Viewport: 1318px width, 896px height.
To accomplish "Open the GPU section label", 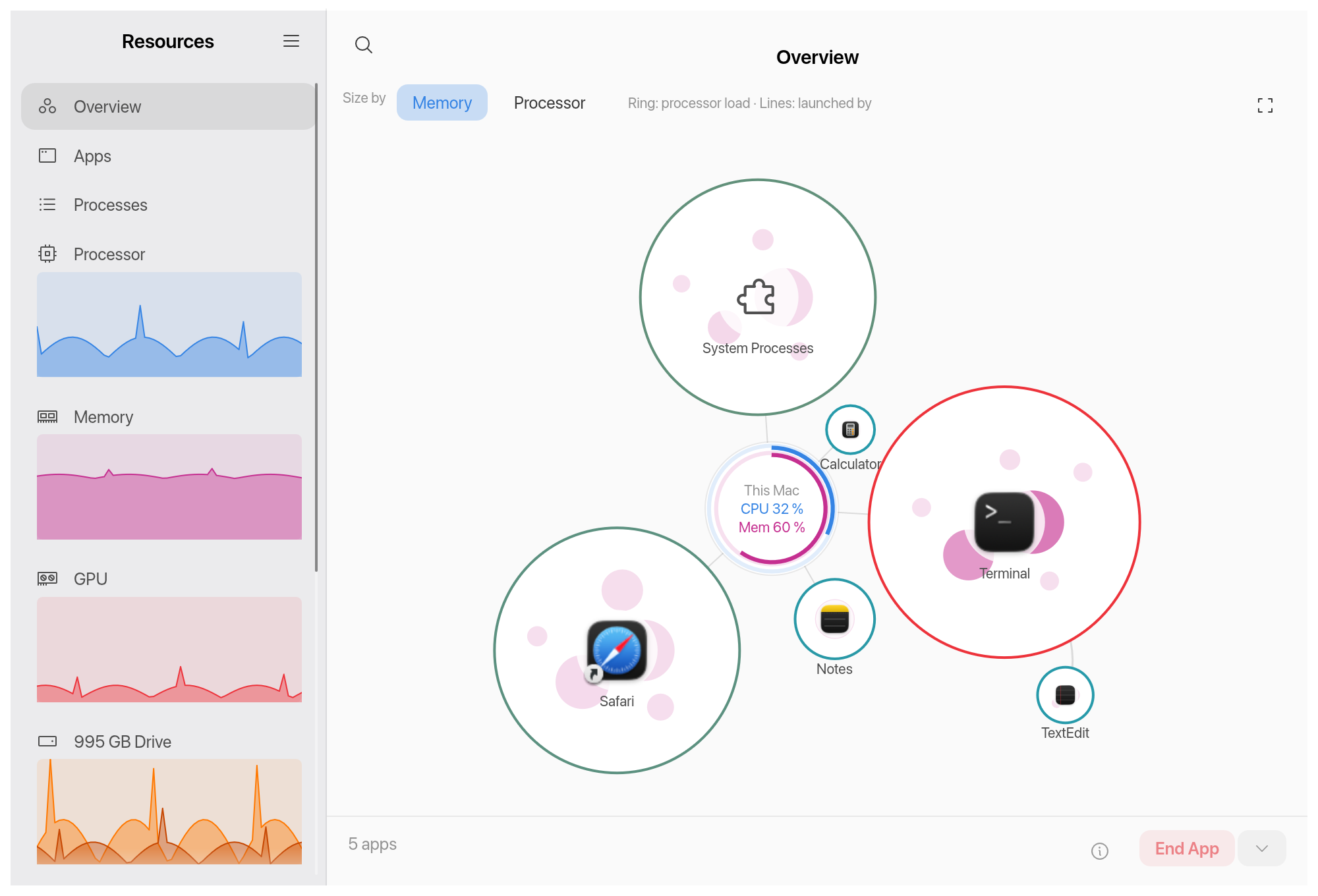I will pos(90,579).
